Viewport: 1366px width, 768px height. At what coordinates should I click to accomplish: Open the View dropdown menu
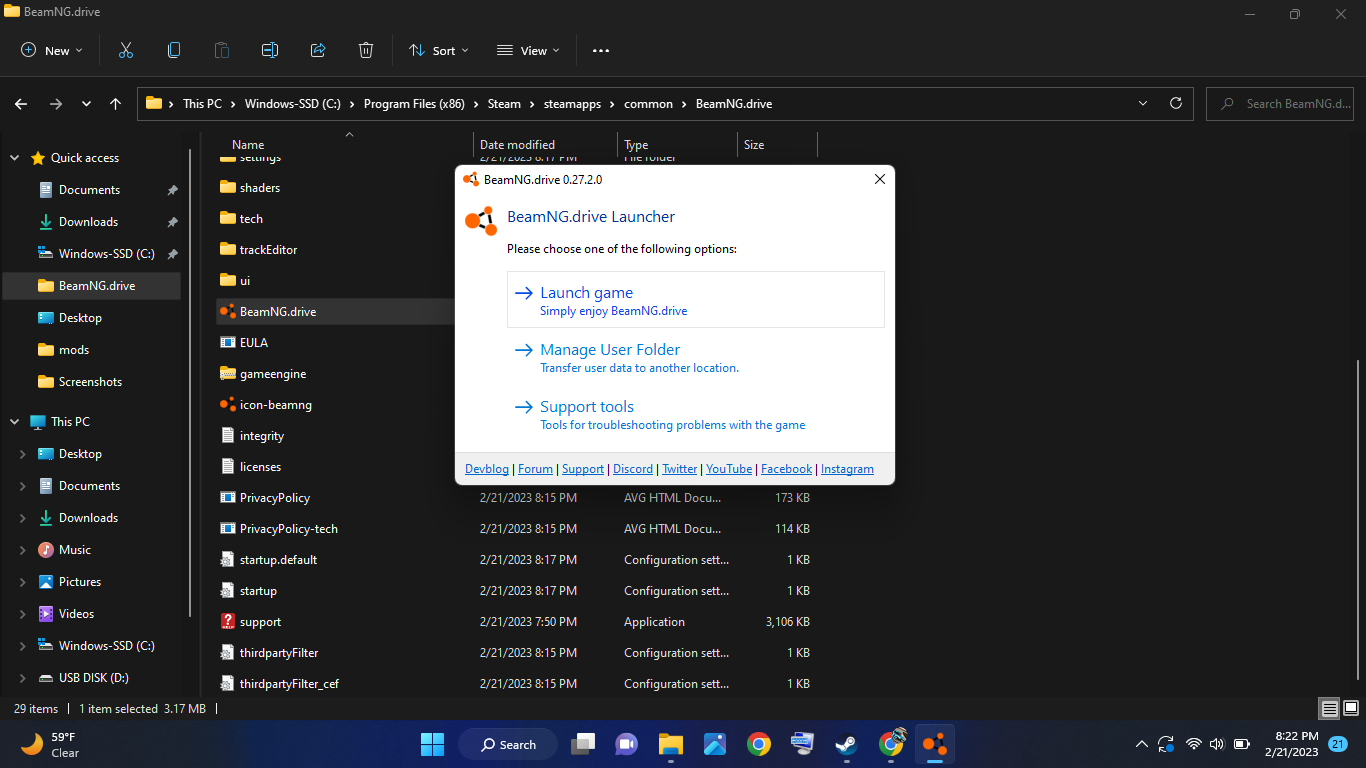[528, 50]
